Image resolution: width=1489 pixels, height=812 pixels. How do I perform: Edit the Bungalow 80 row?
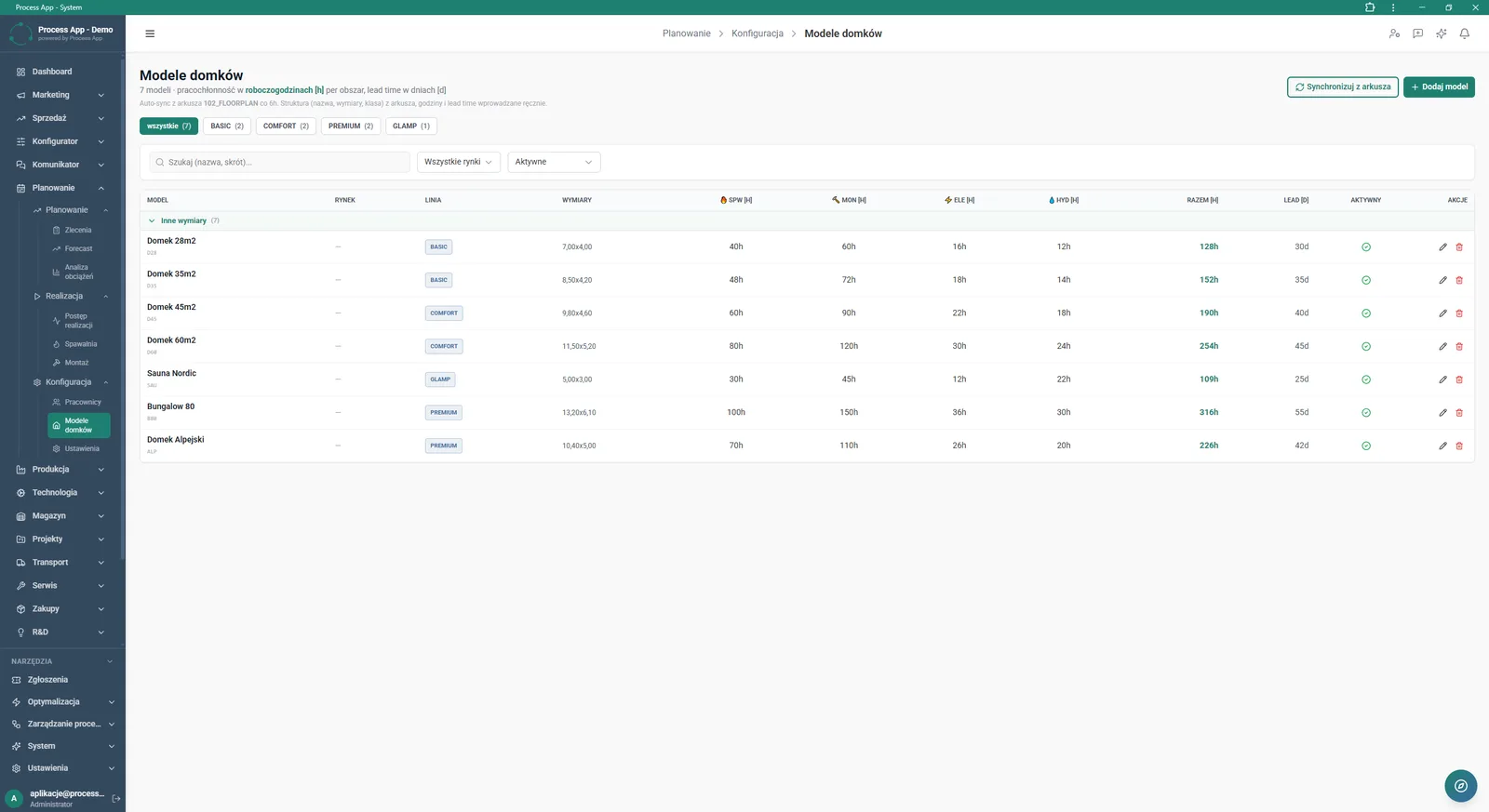click(1442, 413)
